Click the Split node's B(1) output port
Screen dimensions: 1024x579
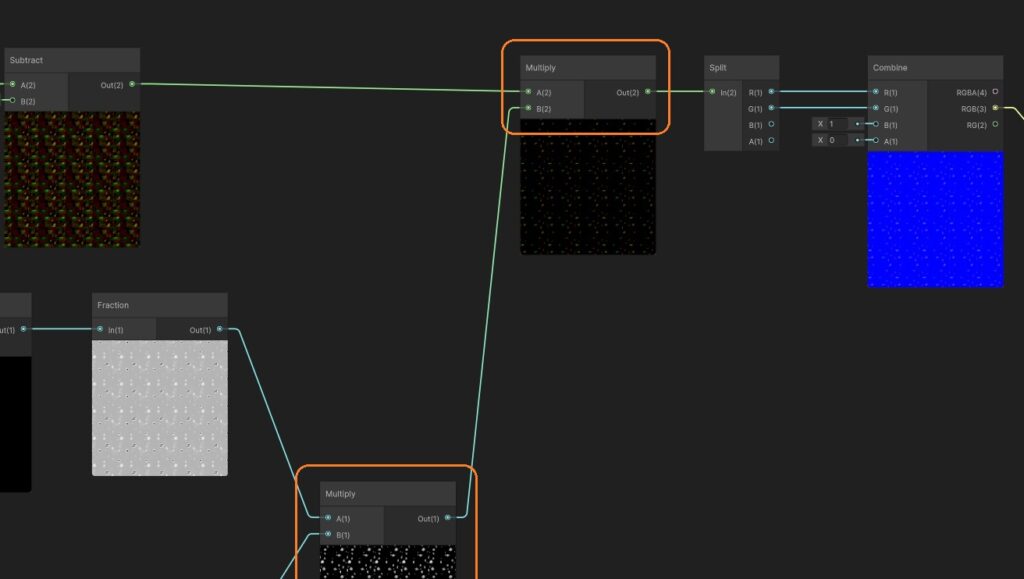[x=771, y=125]
